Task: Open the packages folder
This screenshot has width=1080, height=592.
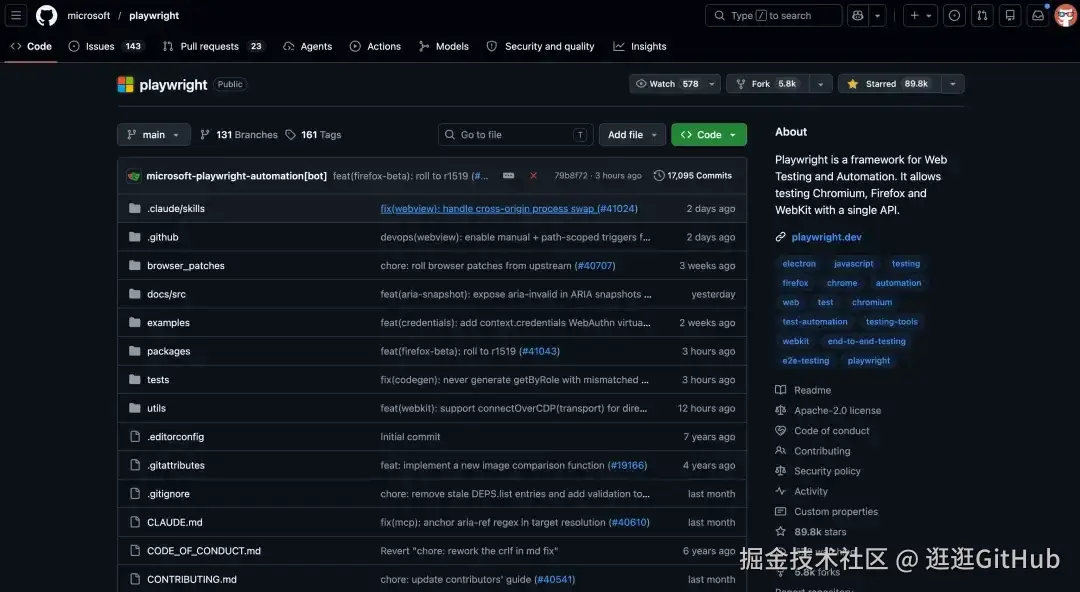Action: click(x=168, y=351)
